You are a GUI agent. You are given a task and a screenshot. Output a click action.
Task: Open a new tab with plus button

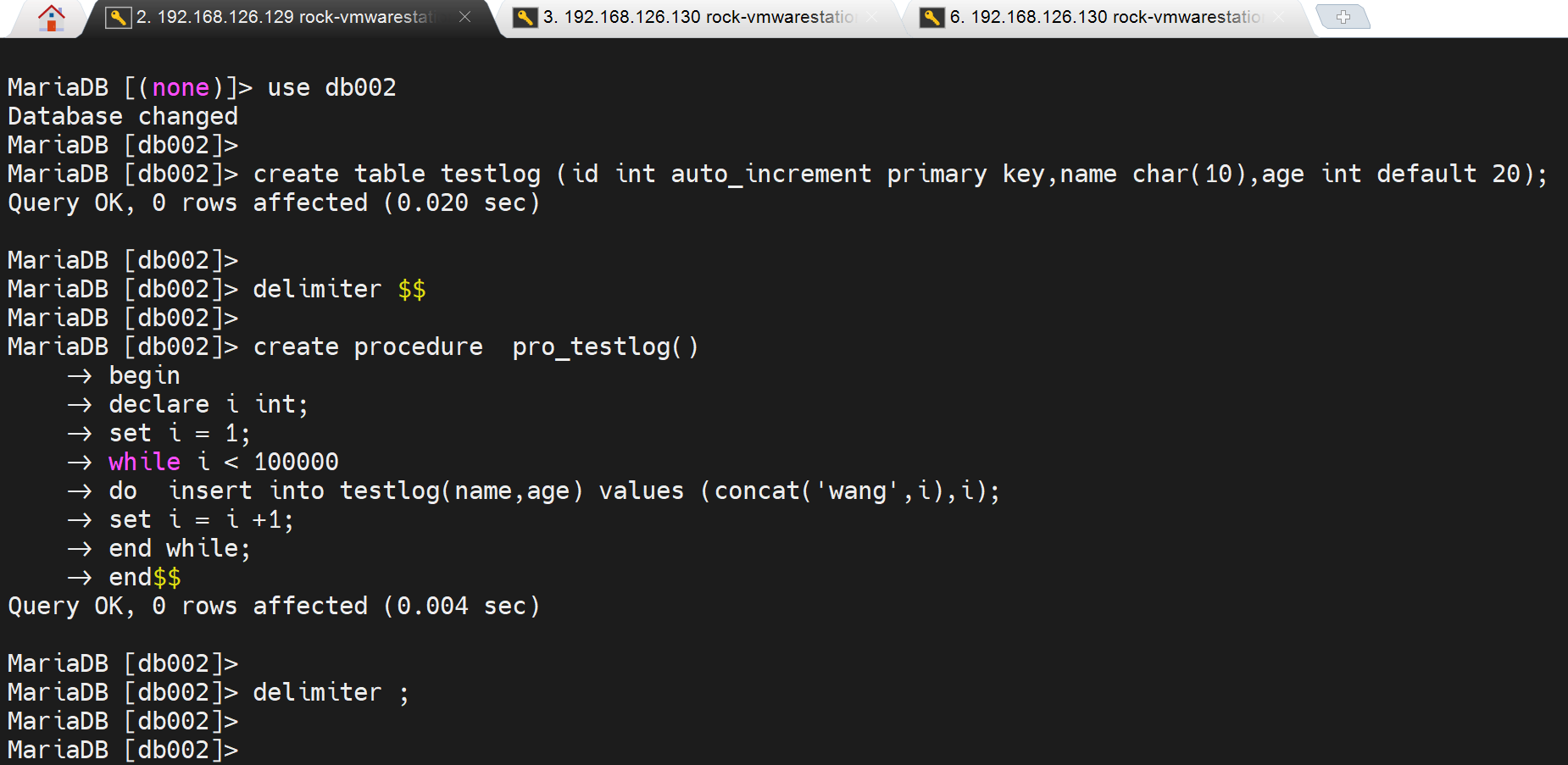[1343, 17]
